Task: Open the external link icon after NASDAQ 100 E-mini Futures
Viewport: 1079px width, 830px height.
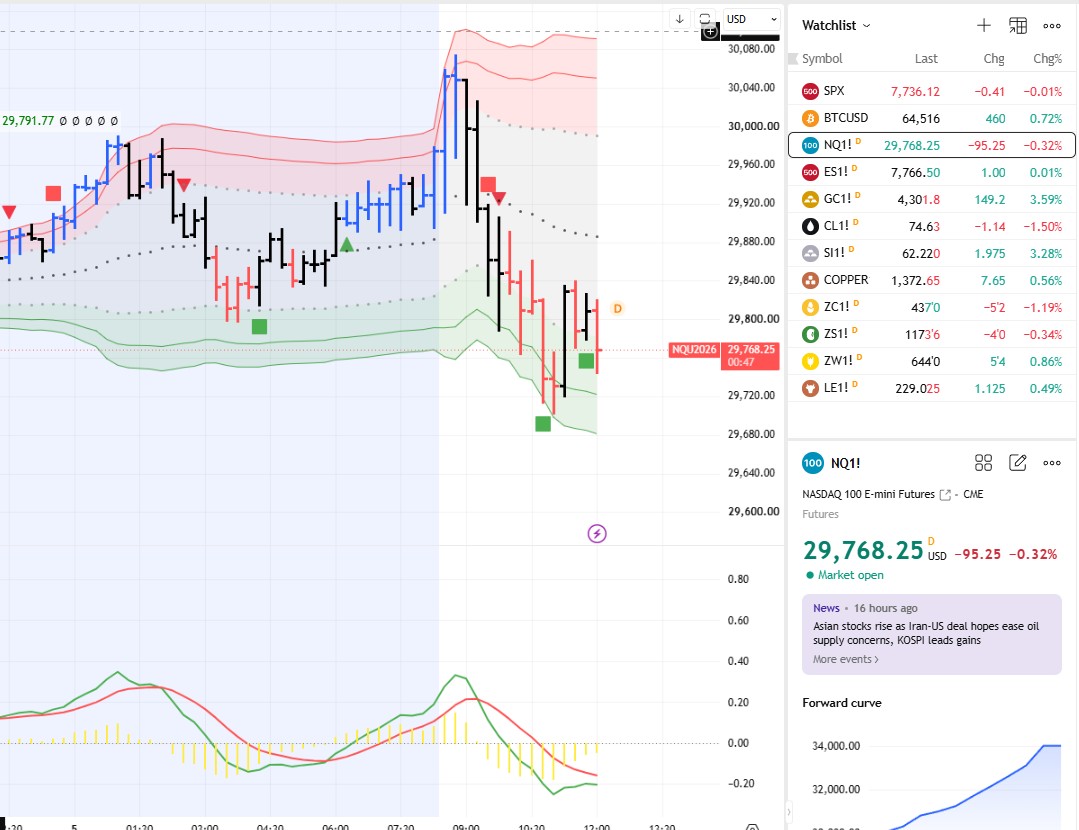Action: (945, 494)
